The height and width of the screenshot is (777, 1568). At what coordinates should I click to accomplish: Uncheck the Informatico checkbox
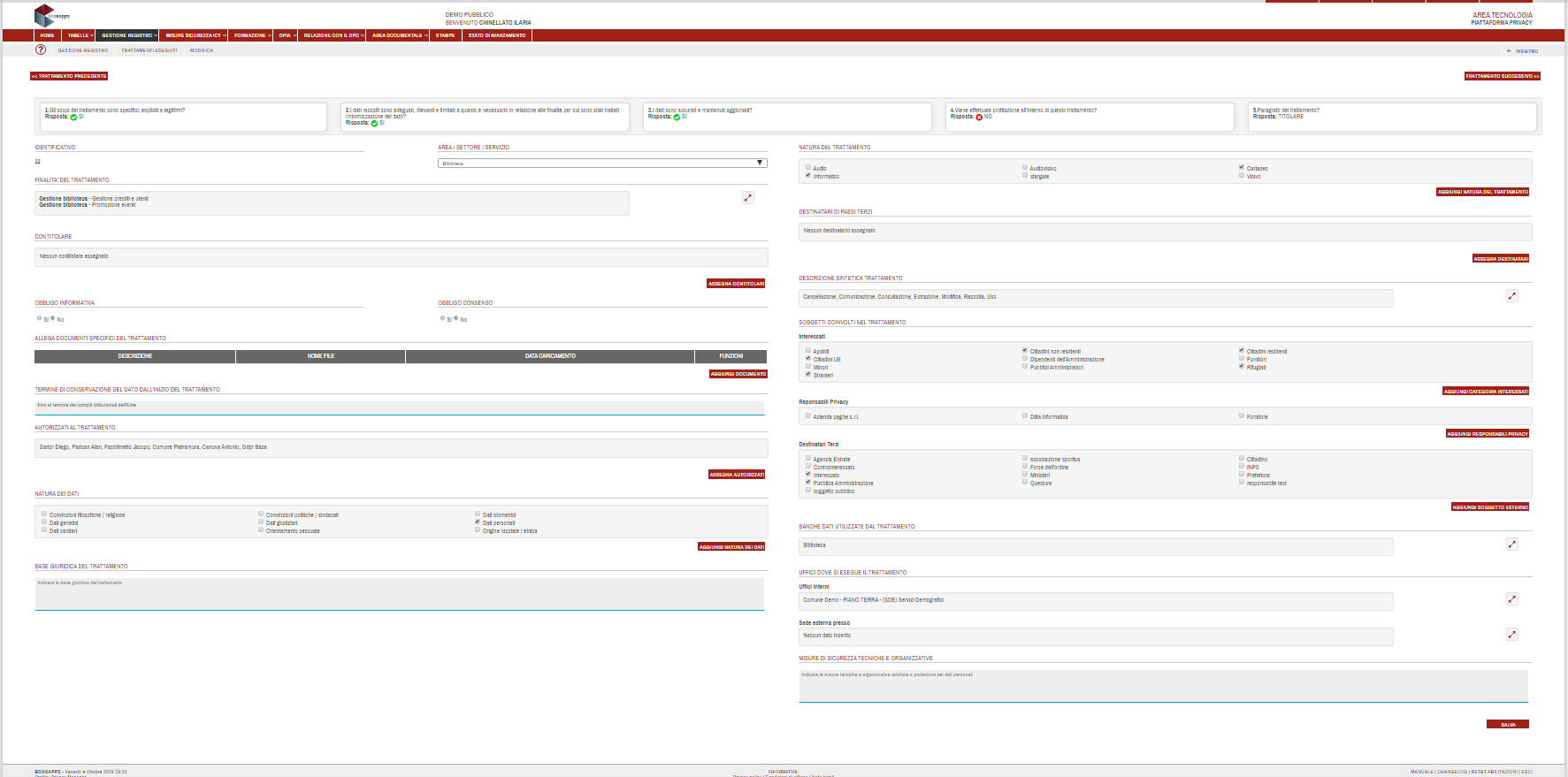pos(808,175)
